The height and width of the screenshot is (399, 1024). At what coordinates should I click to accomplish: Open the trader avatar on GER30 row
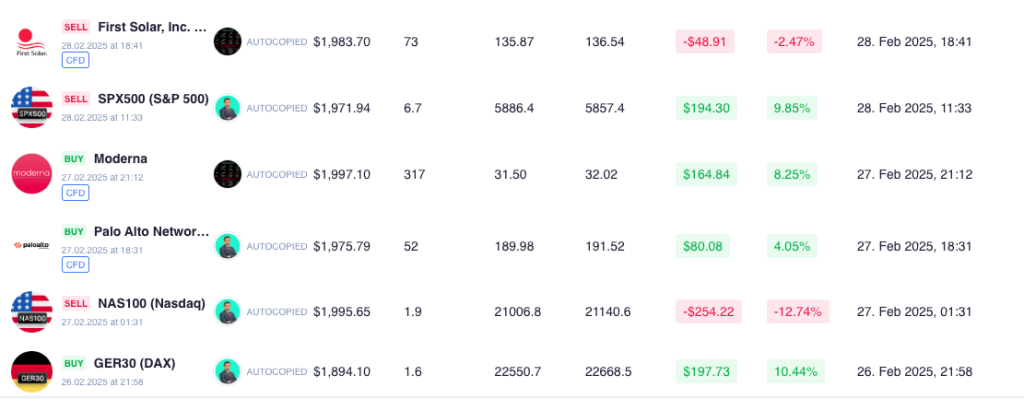point(228,372)
